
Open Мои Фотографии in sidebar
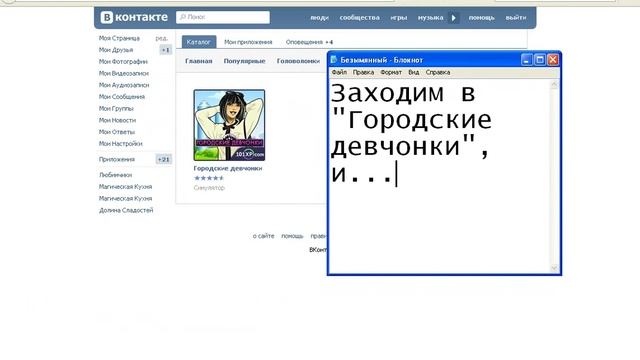tap(123, 62)
